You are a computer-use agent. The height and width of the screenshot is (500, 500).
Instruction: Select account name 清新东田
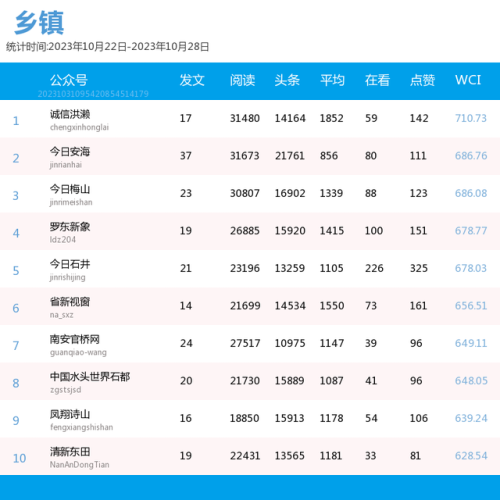coord(70,452)
